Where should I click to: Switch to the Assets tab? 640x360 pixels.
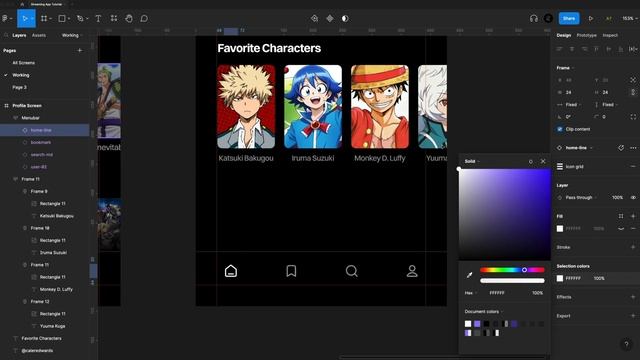(39, 36)
